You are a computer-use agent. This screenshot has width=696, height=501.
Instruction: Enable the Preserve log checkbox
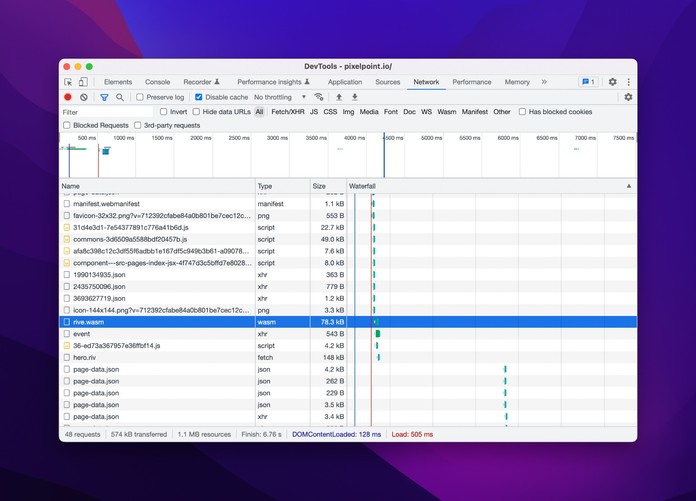tap(141, 97)
